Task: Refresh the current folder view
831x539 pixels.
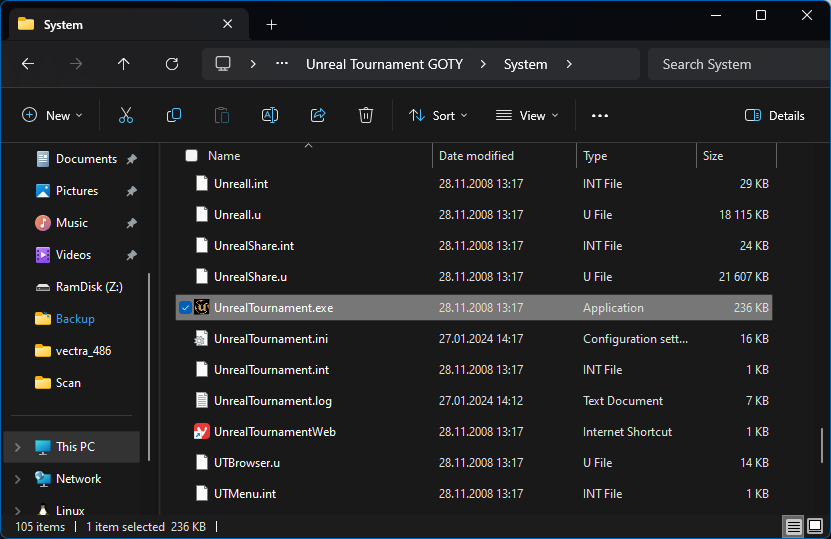Action: 172,64
